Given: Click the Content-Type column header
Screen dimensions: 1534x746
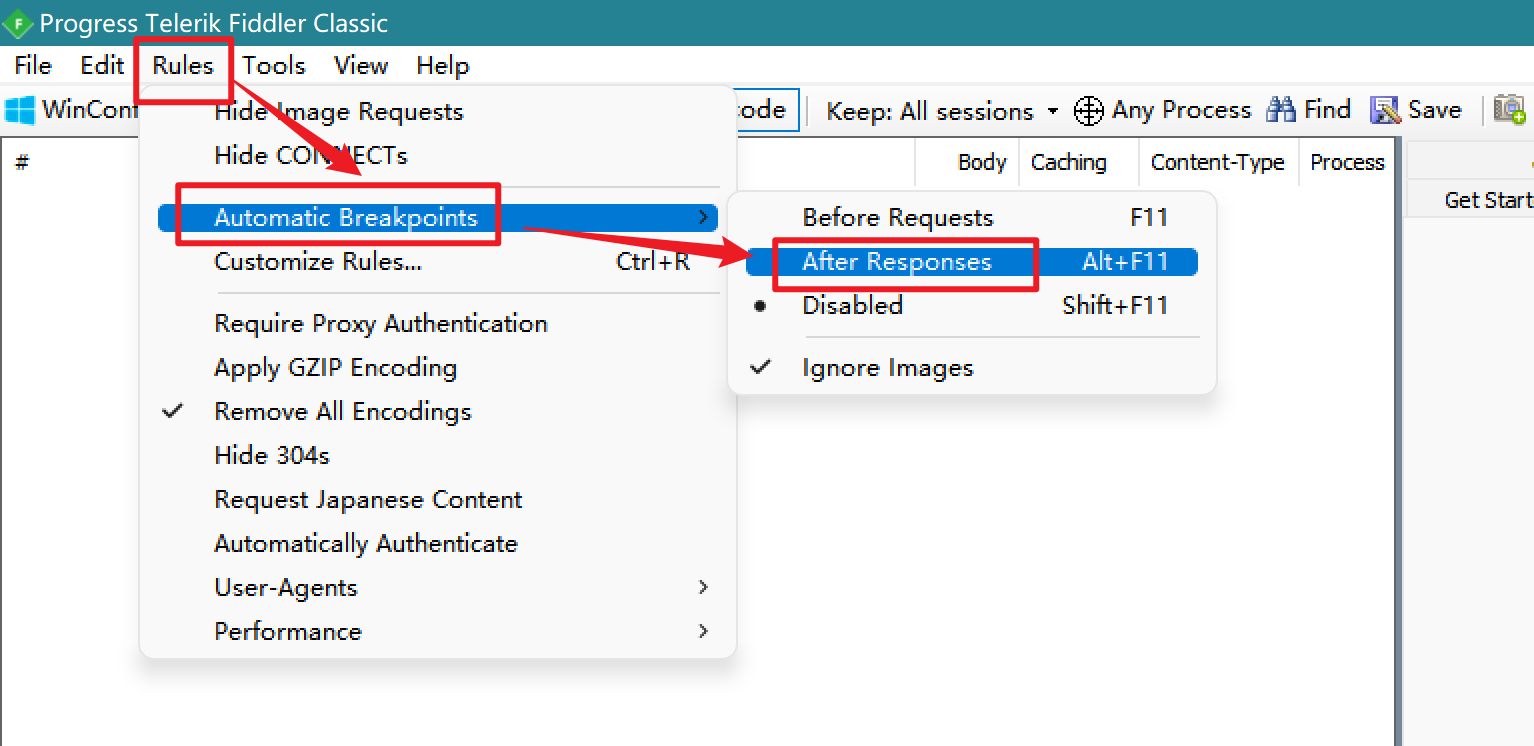Looking at the screenshot, I should pos(1218,162).
